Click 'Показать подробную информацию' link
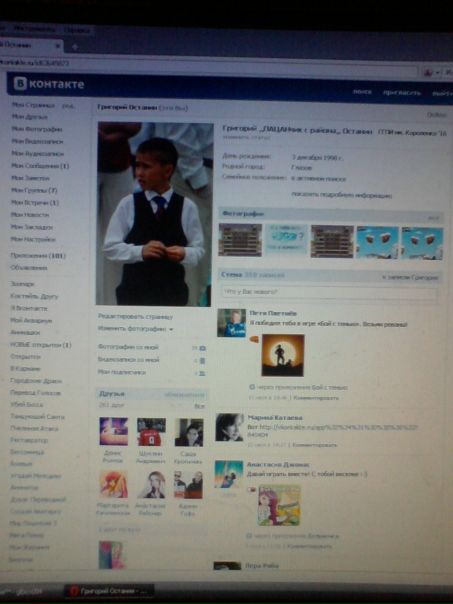Viewport: 453px width, 604px height. coord(341,195)
